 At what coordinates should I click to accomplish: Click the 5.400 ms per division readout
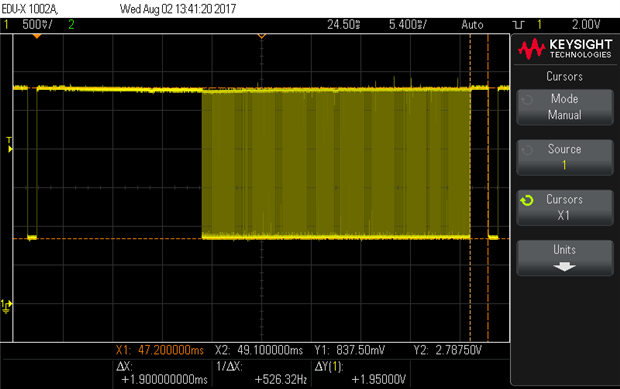(408, 25)
